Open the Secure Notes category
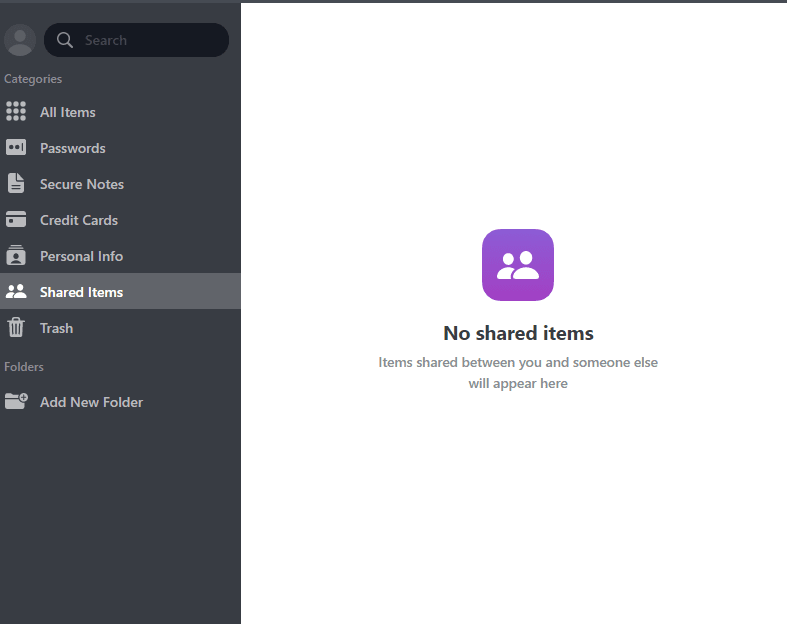 (120, 184)
